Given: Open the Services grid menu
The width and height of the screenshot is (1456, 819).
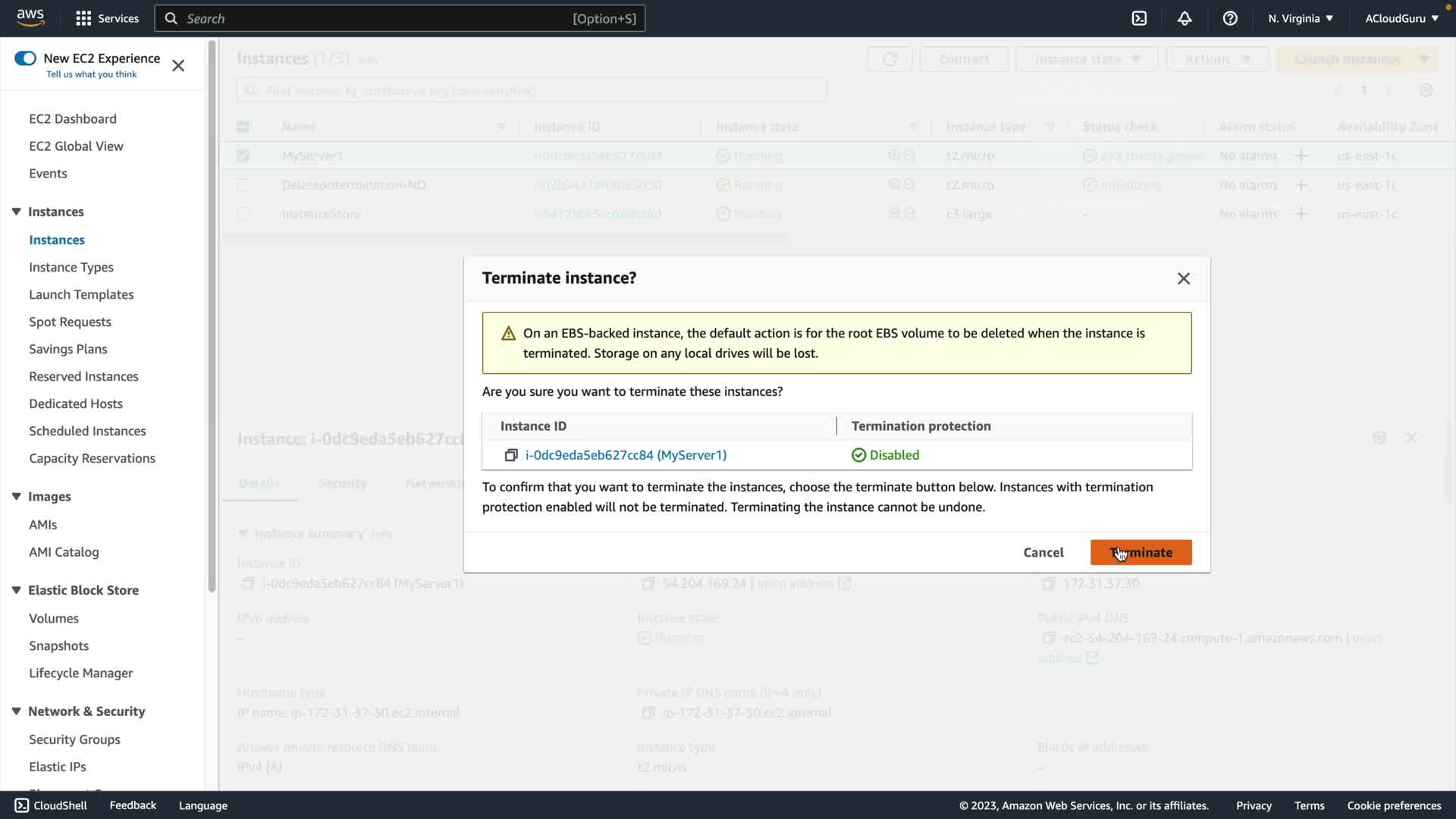Looking at the screenshot, I should click(107, 18).
